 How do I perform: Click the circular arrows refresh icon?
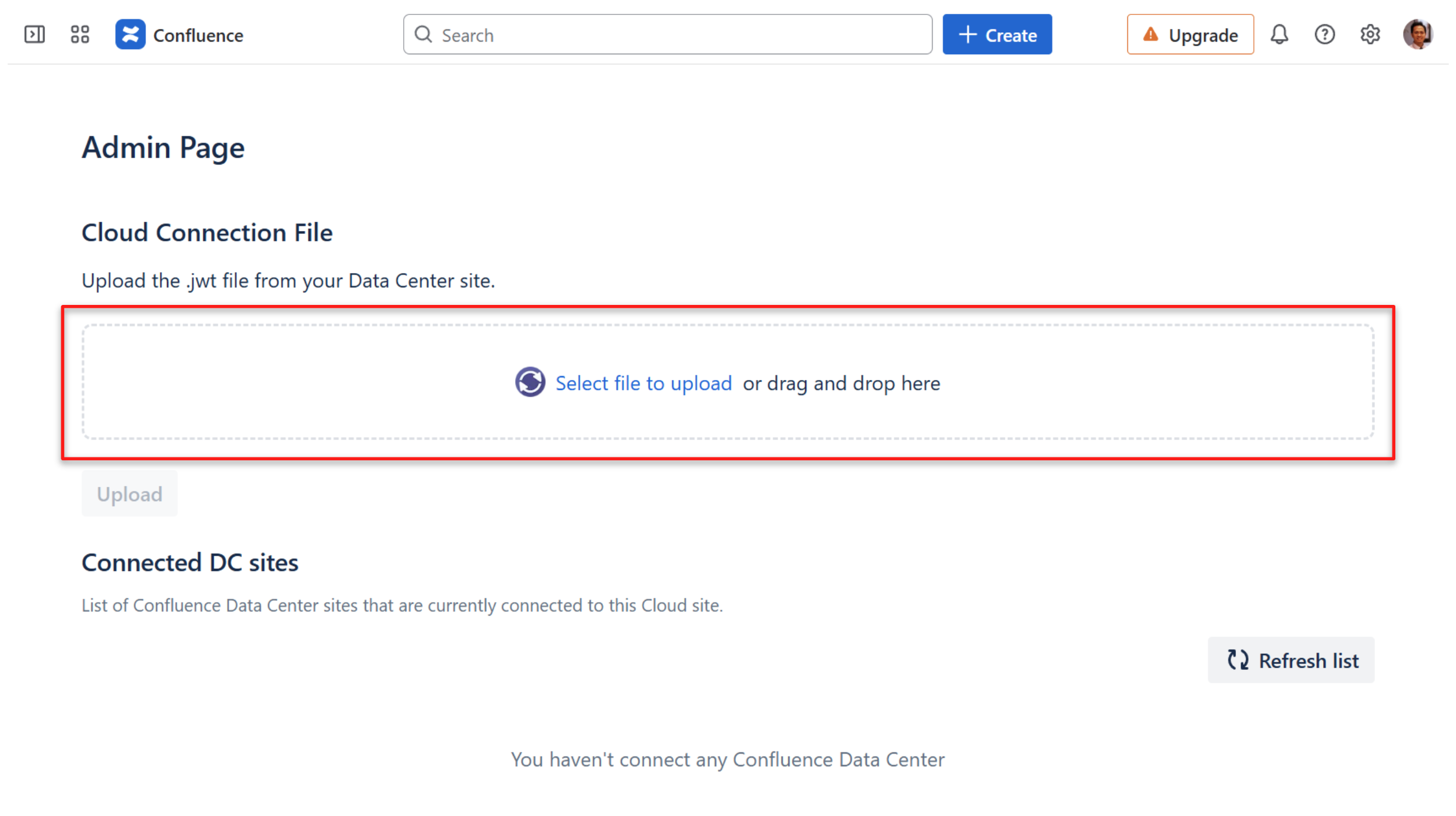pos(1238,659)
